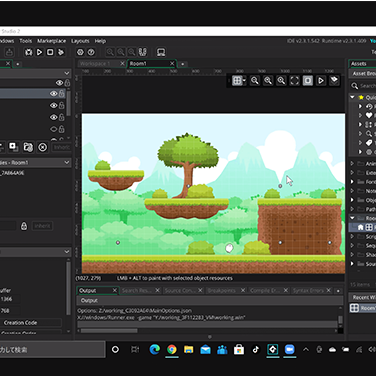Delete the selected layer with circled X icon
Screen dimensions: 376x376
[43, 147]
